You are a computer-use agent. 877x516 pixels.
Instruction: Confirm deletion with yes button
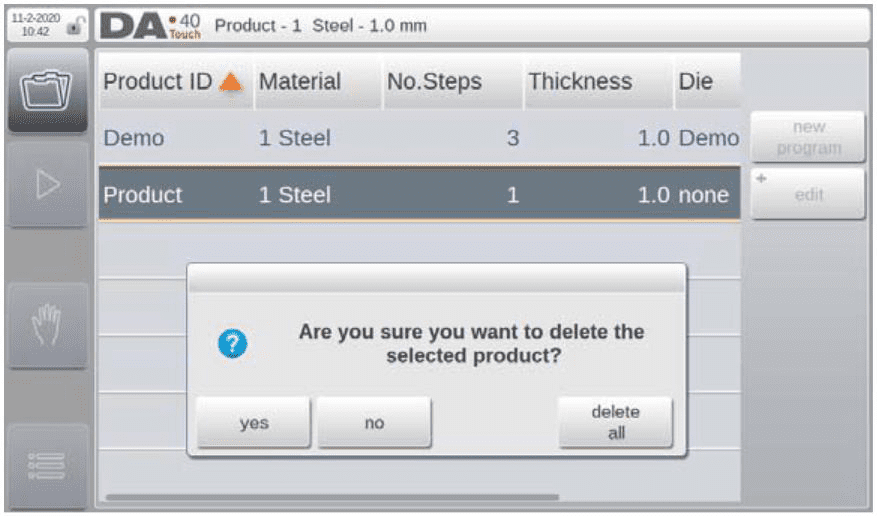click(x=253, y=423)
